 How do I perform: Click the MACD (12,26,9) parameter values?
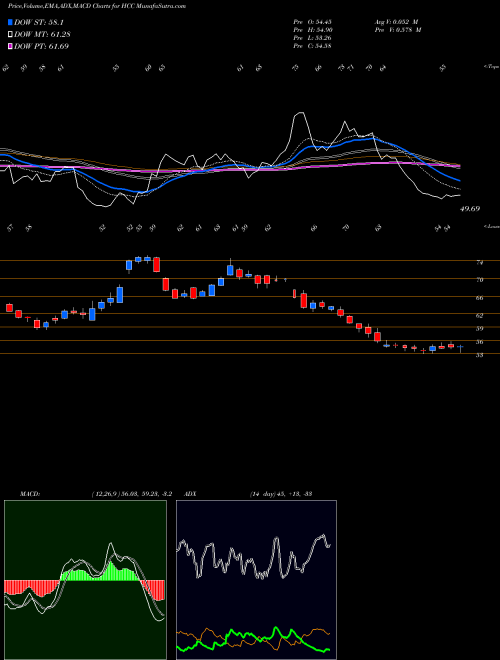[131, 494]
